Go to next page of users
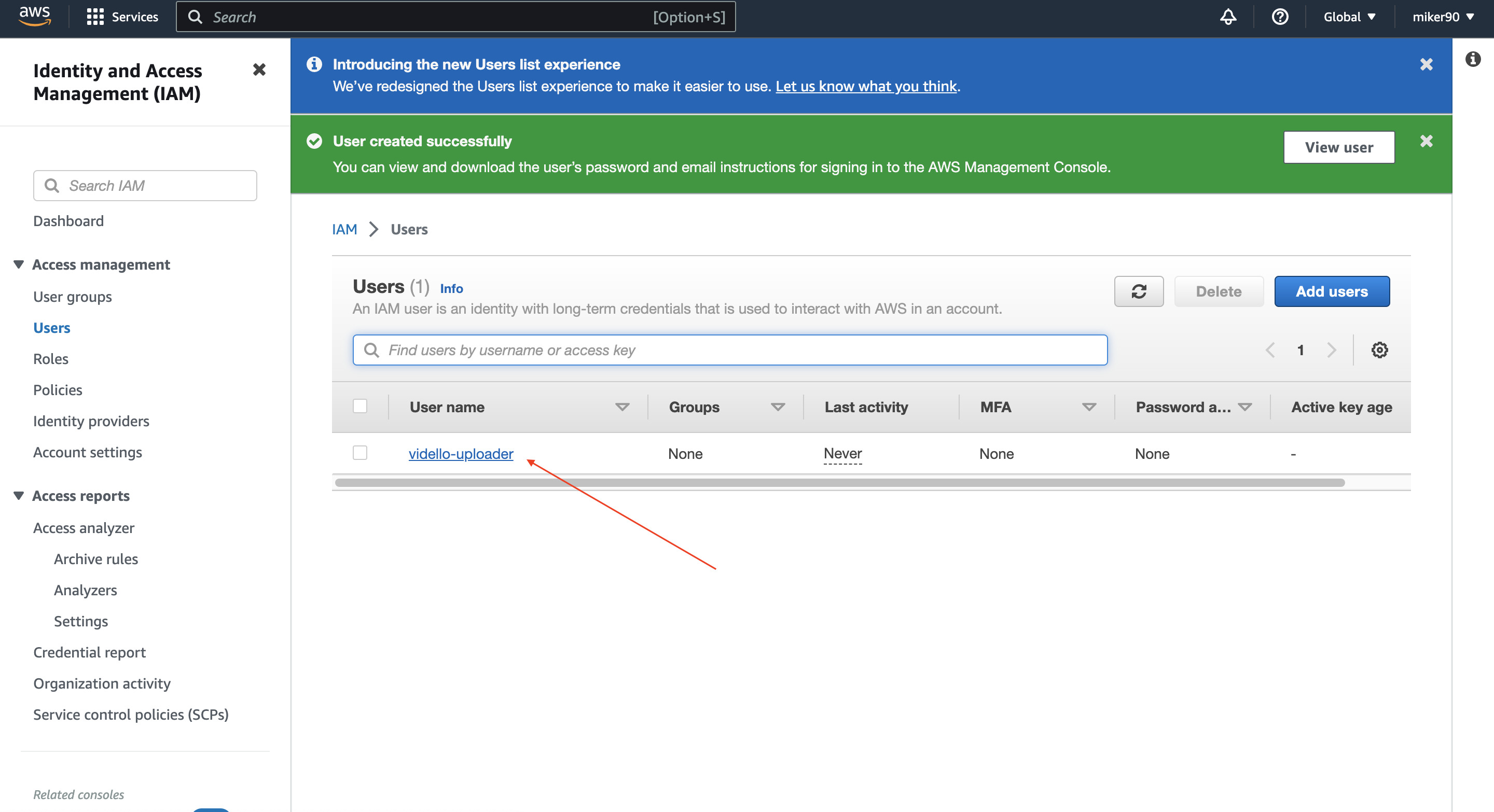This screenshot has width=1494, height=812. [1332, 350]
